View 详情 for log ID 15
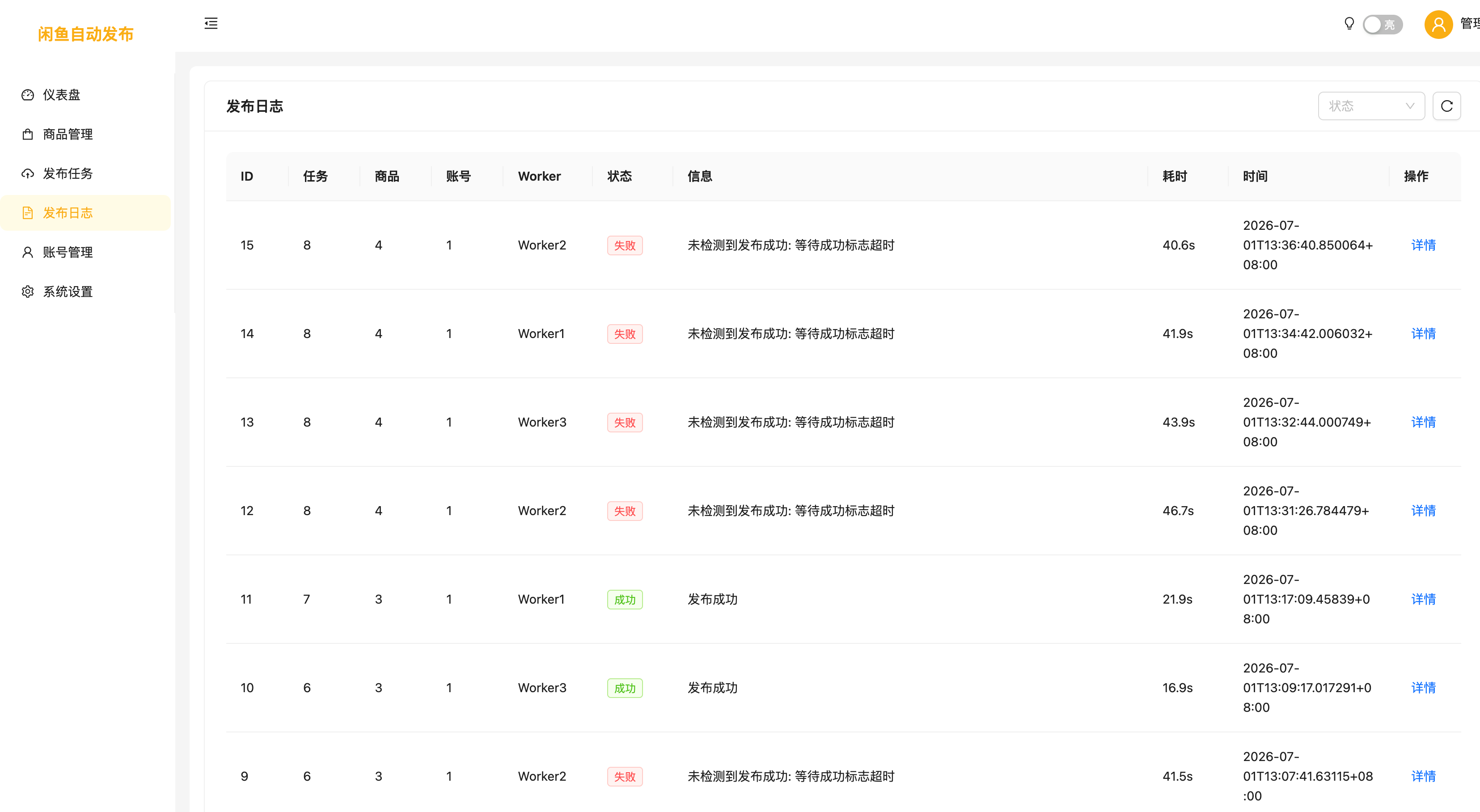 (1423, 245)
